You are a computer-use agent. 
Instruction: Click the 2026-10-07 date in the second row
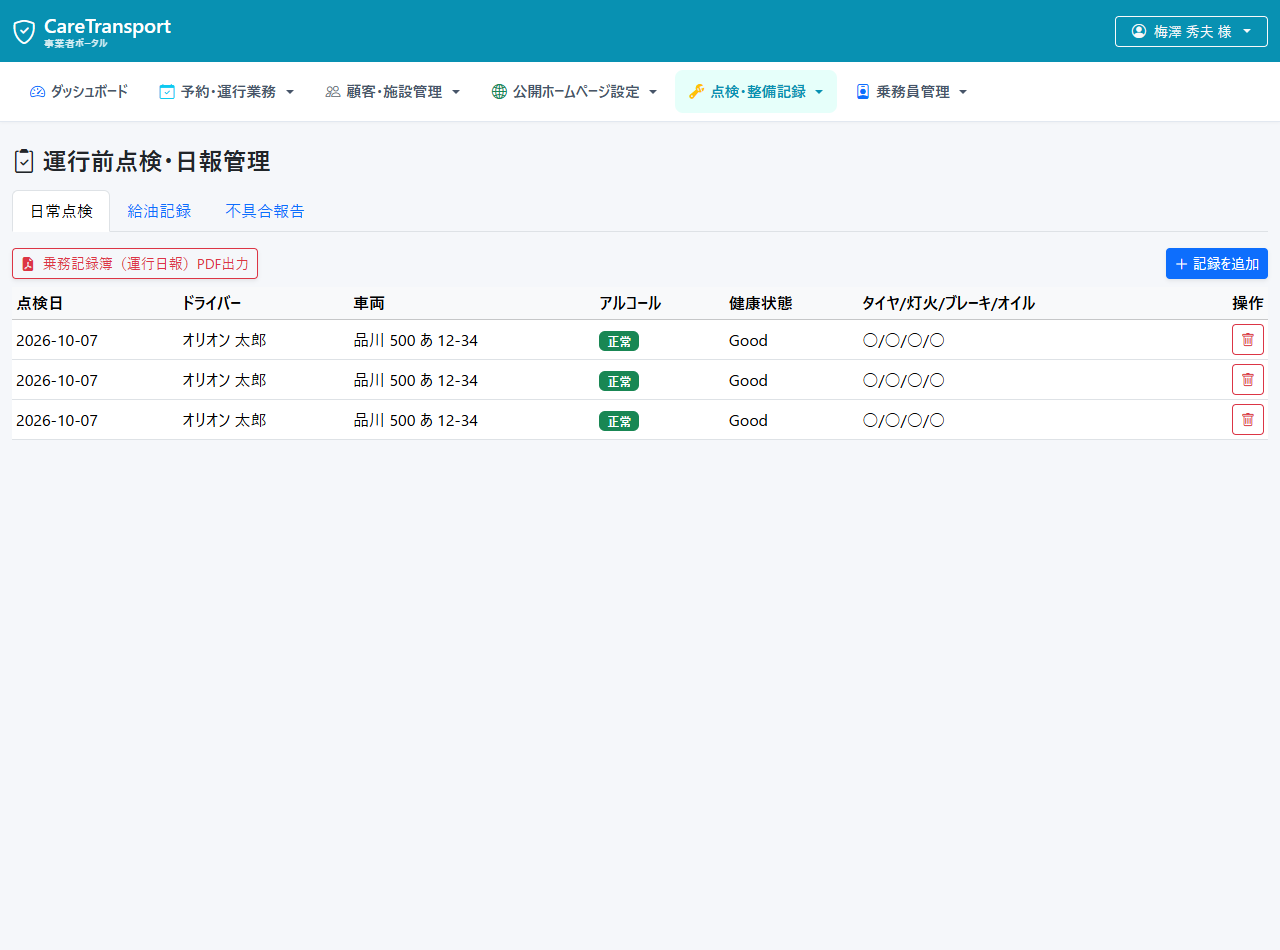pos(57,380)
